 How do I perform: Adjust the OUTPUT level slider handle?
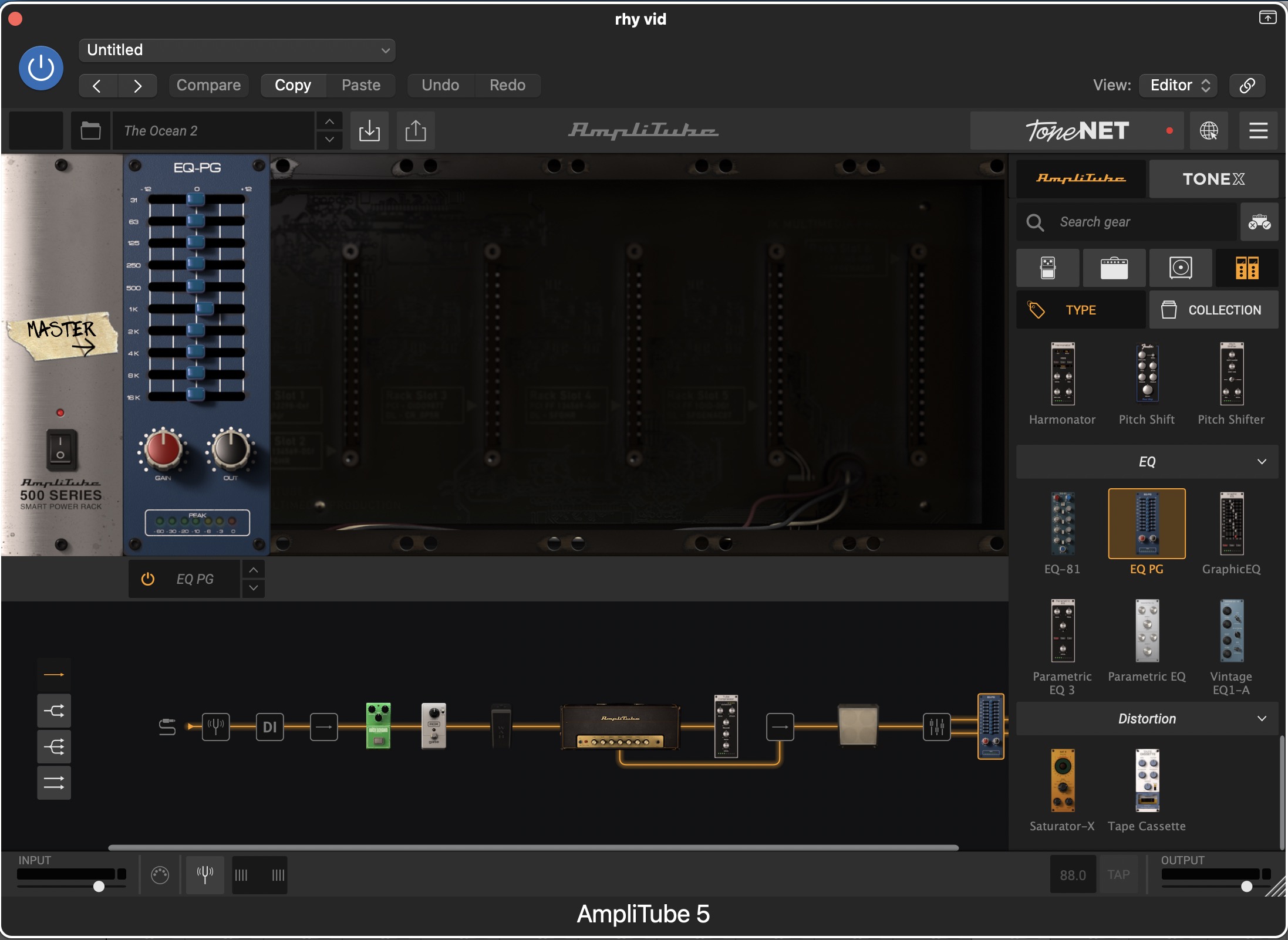tap(1247, 886)
